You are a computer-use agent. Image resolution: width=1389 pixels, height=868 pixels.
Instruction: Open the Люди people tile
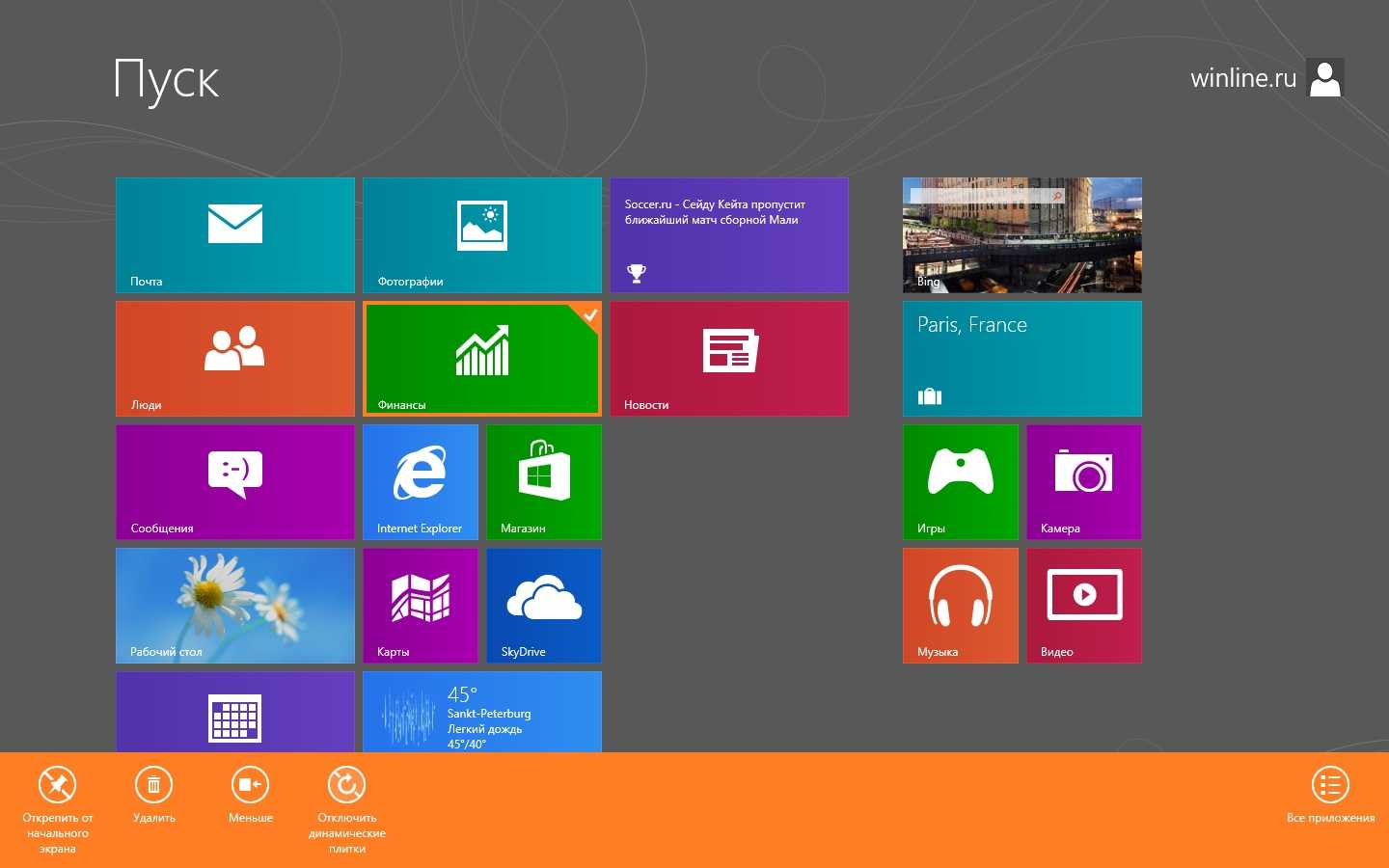tap(235, 359)
